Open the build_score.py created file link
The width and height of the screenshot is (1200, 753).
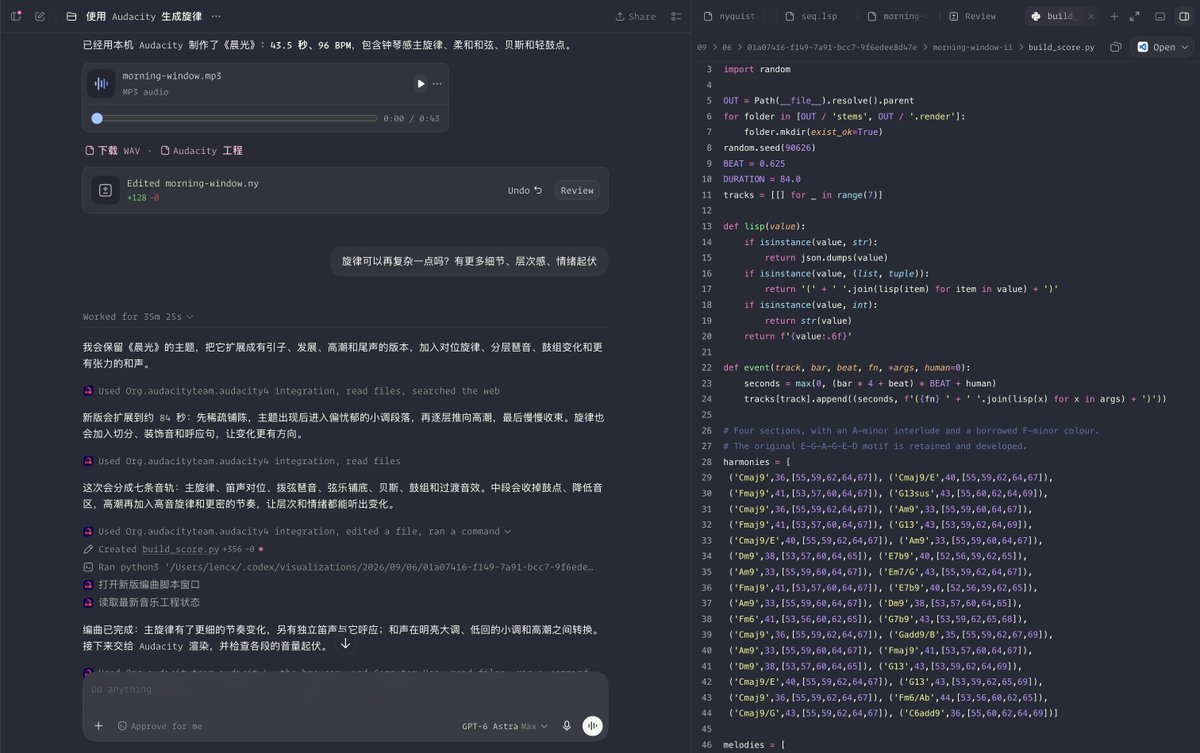point(180,549)
